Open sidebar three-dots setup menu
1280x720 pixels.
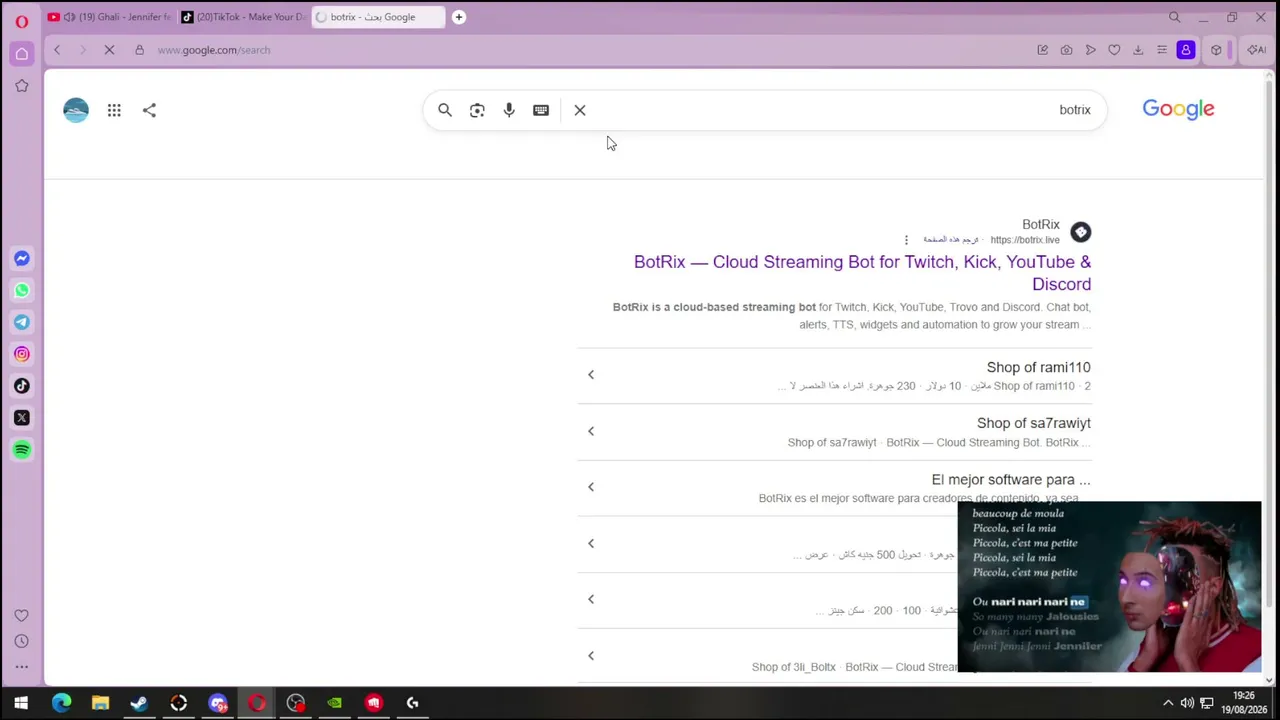tap(21, 666)
